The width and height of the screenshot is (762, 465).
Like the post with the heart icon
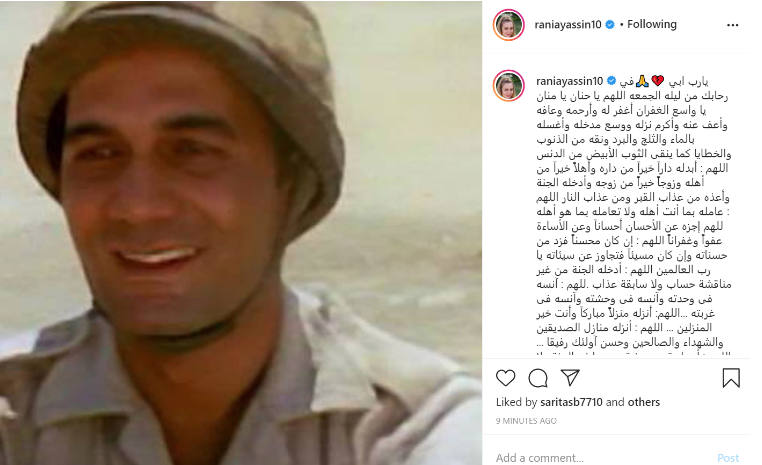[505, 378]
